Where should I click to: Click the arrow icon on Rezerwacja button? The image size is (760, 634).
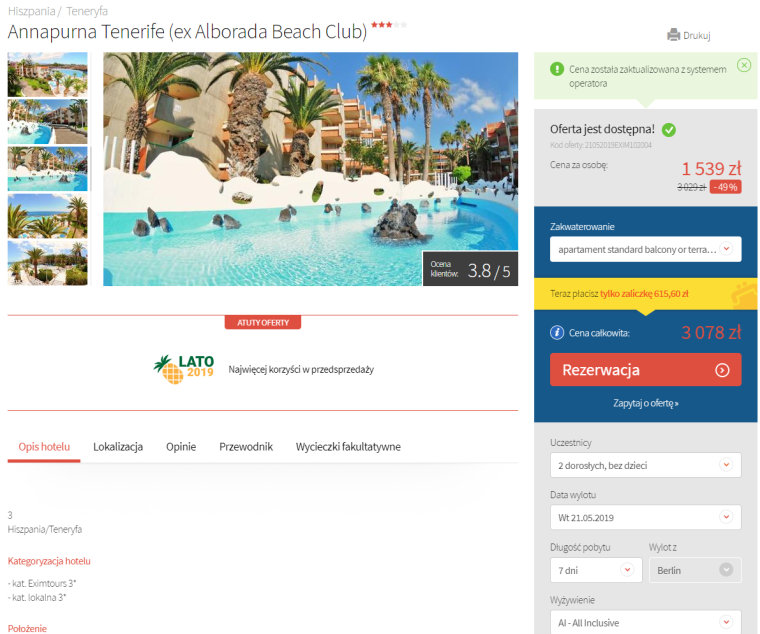[722, 370]
